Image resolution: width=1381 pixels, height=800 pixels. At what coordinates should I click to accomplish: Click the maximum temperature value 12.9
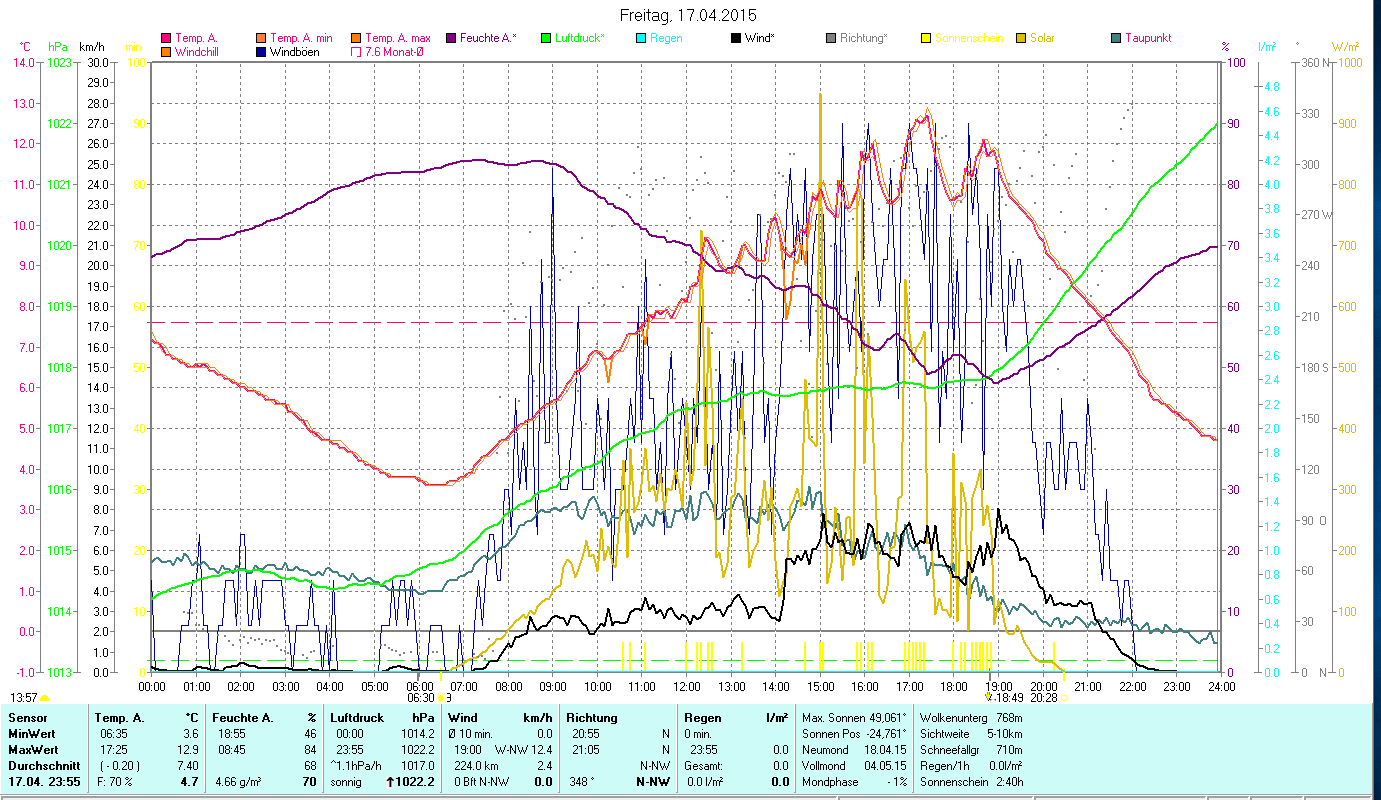(188, 749)
